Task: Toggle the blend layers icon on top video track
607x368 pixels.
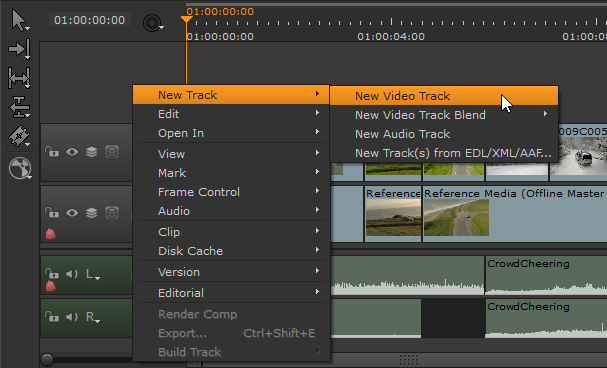Action: (92, 152)
